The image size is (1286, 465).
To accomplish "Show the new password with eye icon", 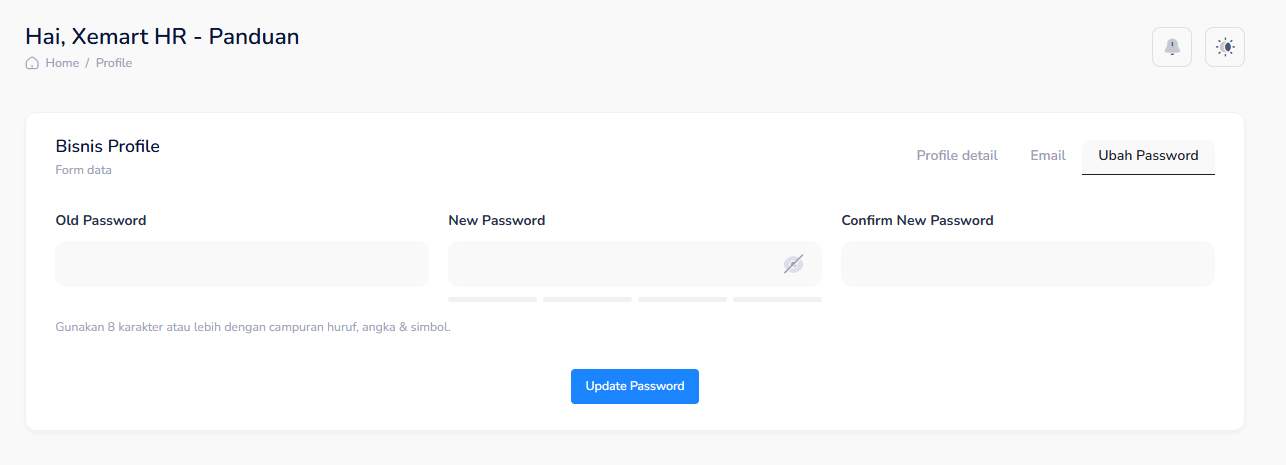I will click(x=793, y=264).
